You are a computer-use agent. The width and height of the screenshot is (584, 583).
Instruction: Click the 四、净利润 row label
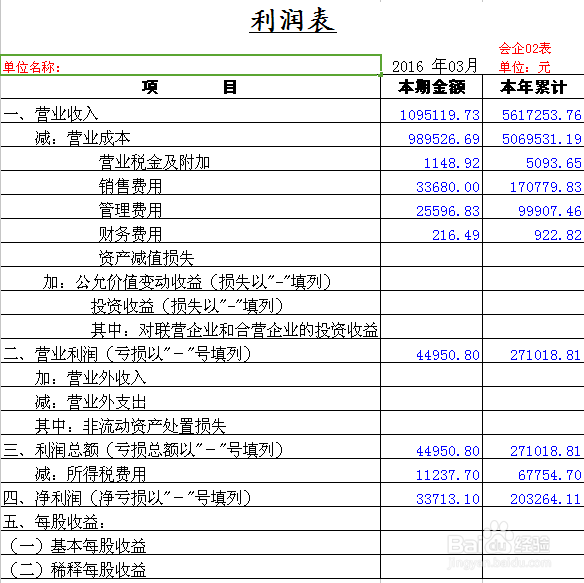tap(127, 498)
